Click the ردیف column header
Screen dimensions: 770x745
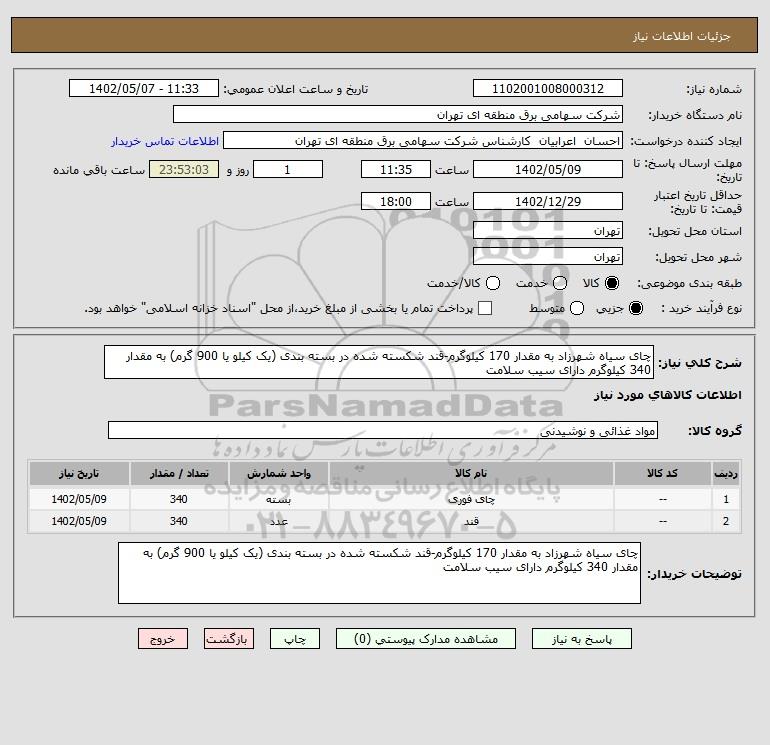pyautogui.click(x=726, y=473)
